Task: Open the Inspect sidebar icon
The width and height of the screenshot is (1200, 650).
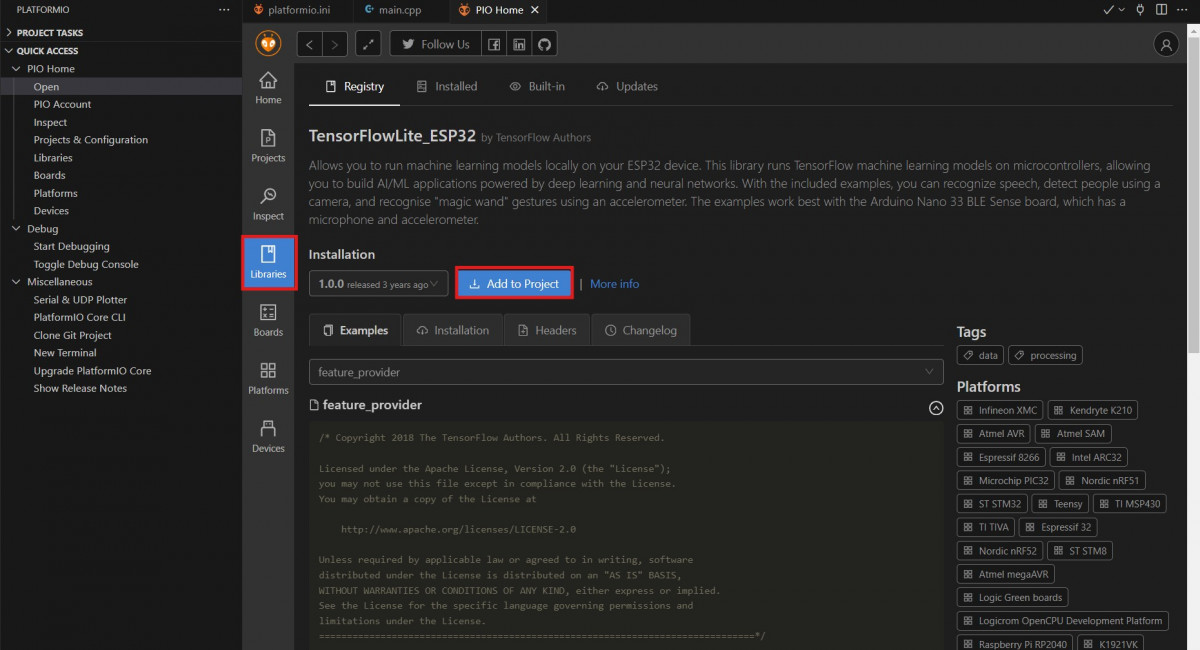Action: (x=268, y=203)
